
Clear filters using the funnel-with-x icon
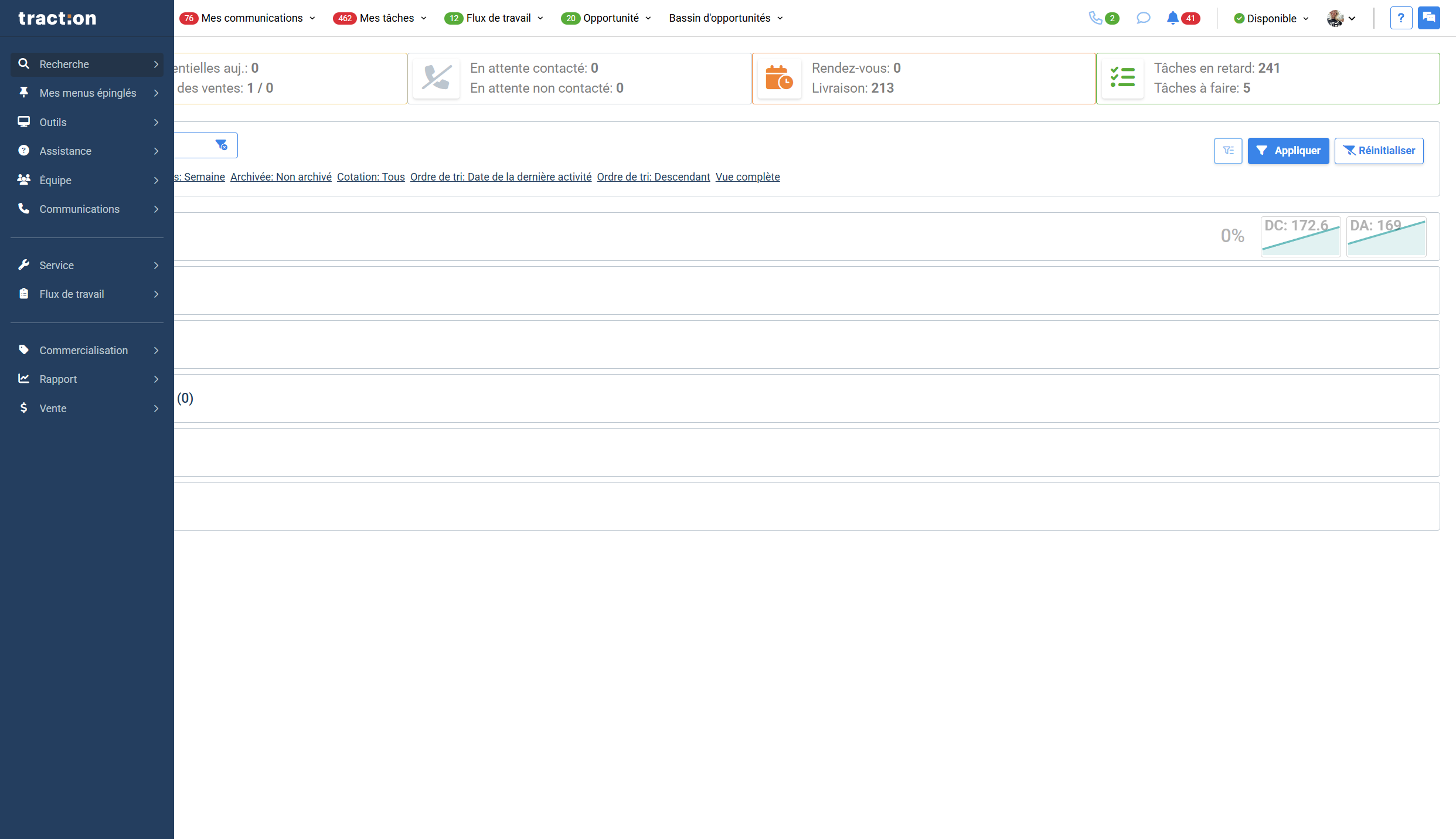pyautogui.click(x=222, y=145)
